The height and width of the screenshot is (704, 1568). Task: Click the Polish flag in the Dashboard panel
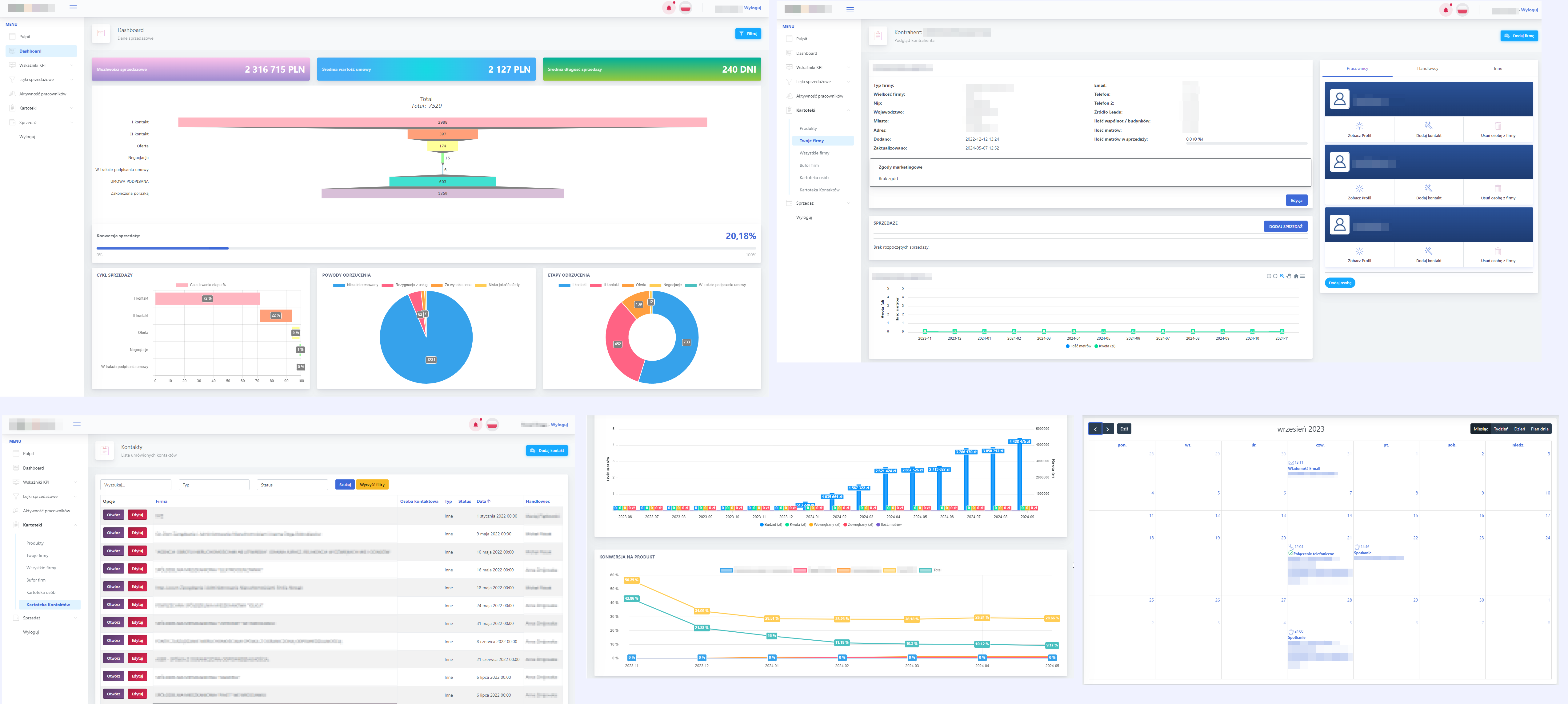686,8
